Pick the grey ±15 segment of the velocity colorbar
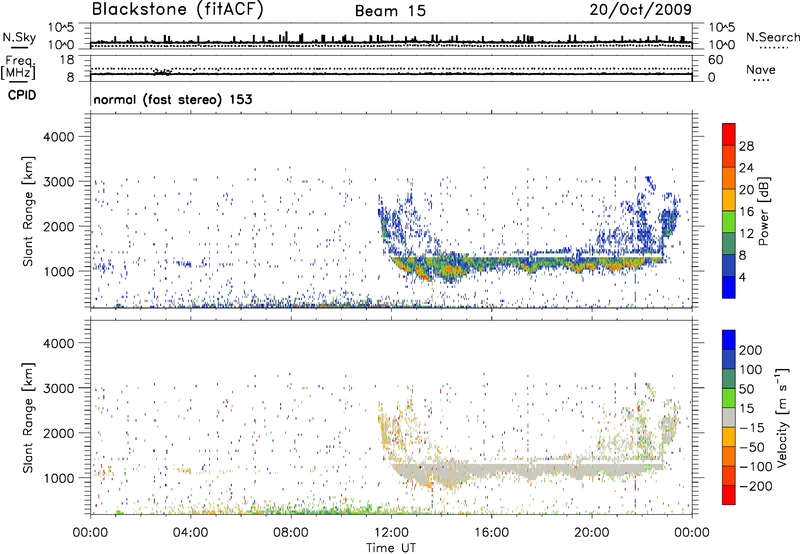 coord(729,417)
